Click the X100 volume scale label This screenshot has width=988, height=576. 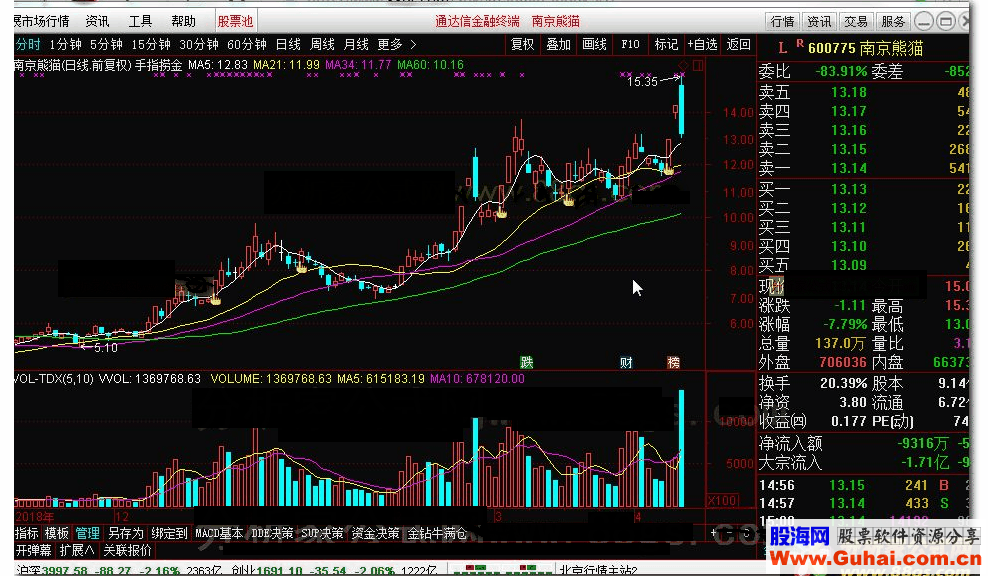(722, 500)
